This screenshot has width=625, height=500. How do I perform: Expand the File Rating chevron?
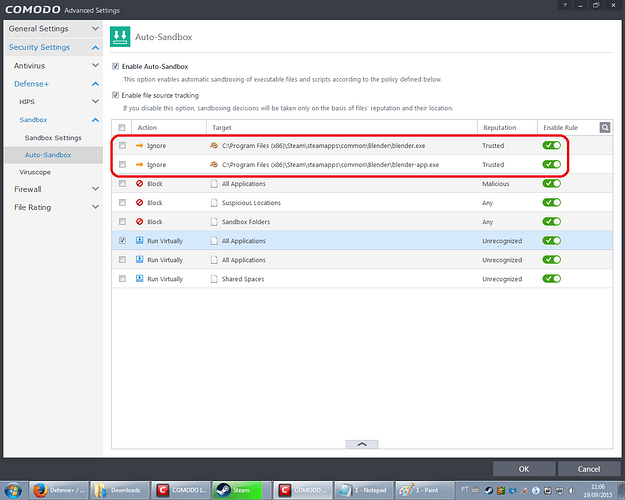(95, 207)
